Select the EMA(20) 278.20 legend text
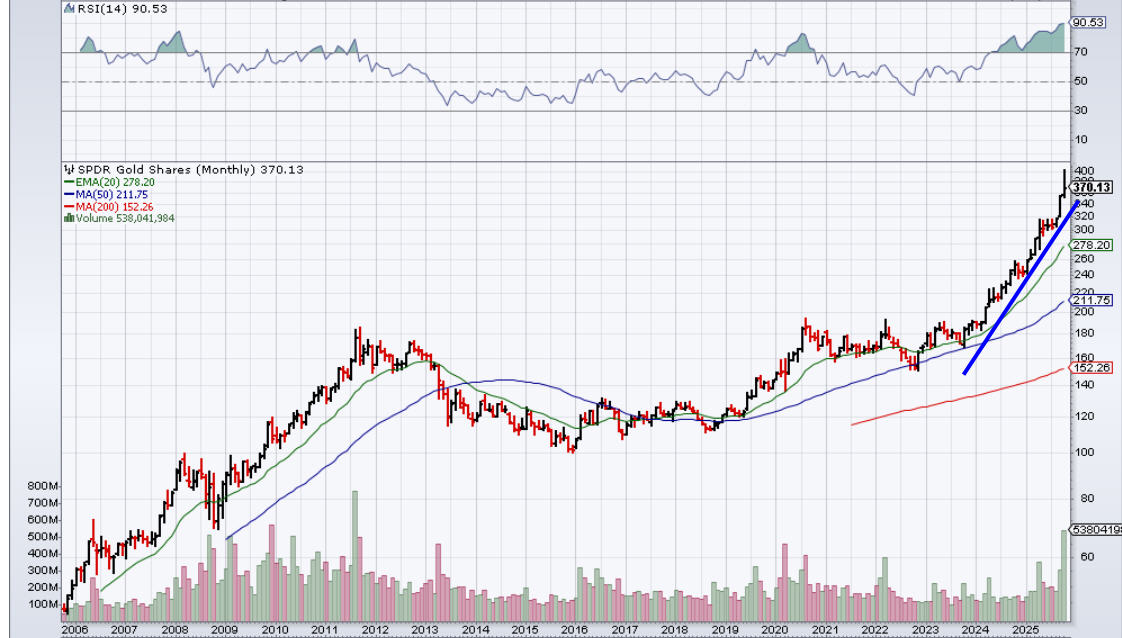Screen dimensions: 1122x638 coord(123,182)
